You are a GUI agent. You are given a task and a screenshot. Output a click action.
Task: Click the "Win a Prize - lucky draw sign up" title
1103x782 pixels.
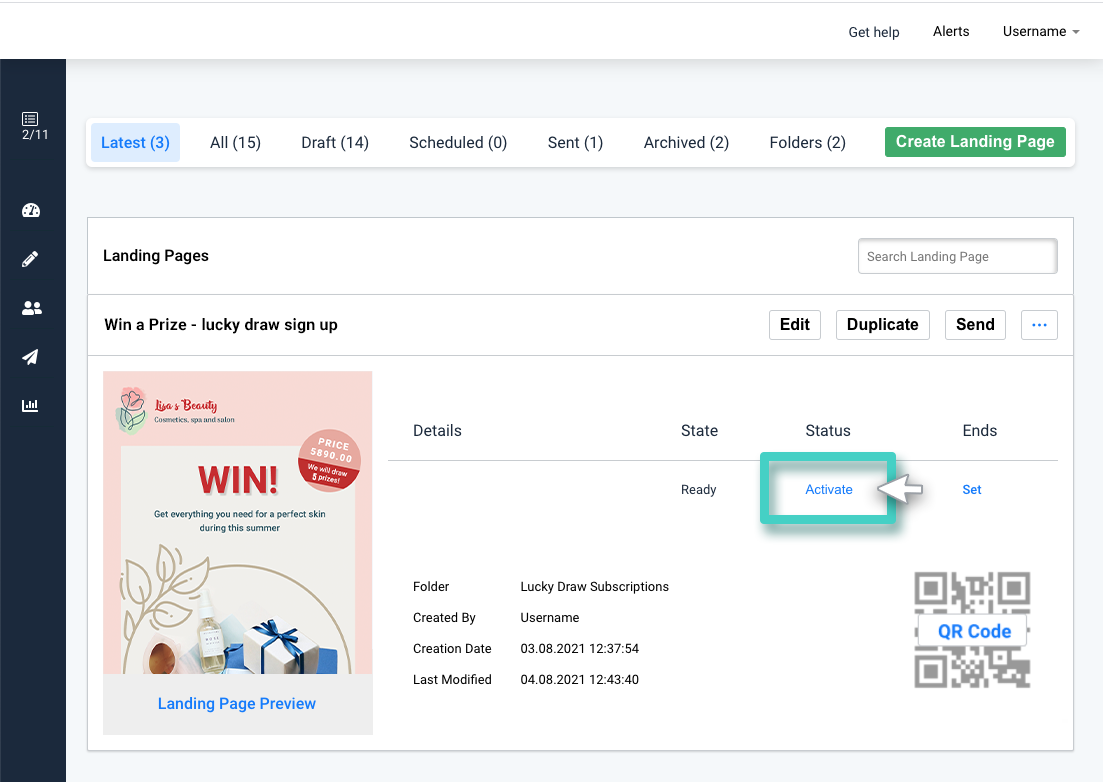221,325
